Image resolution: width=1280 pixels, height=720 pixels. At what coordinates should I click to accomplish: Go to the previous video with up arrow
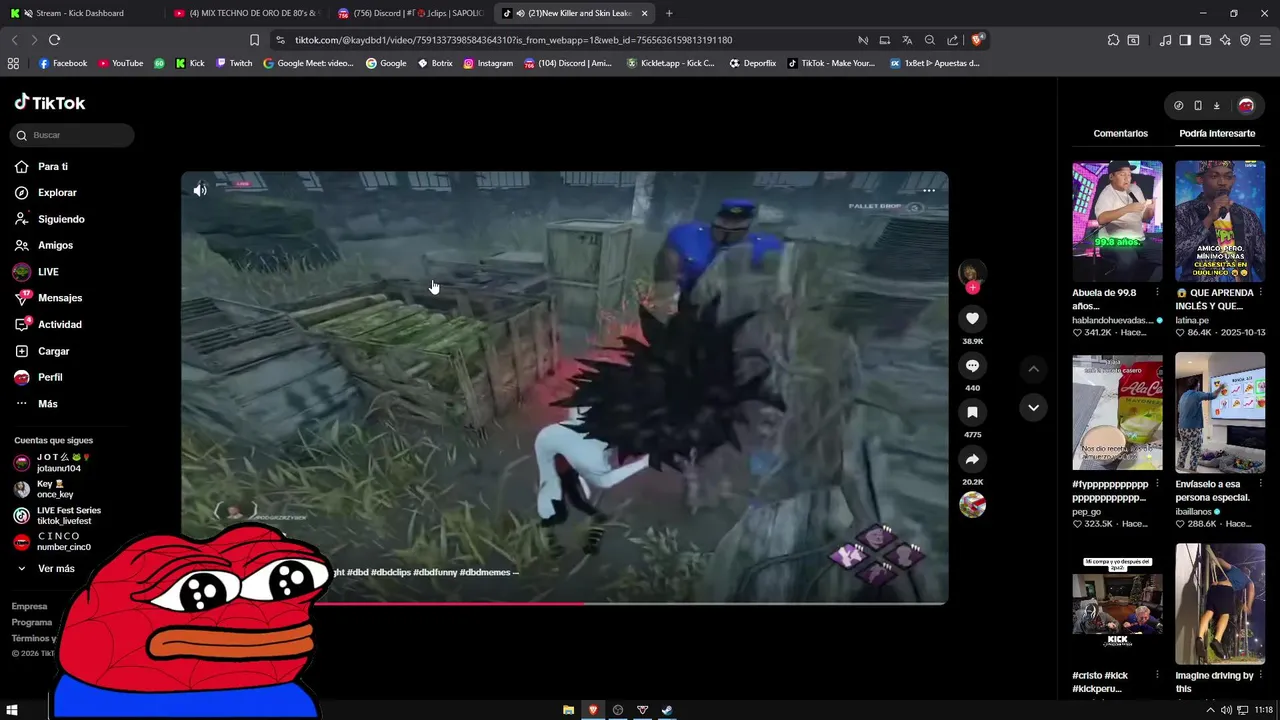[x=1033, y=369]
